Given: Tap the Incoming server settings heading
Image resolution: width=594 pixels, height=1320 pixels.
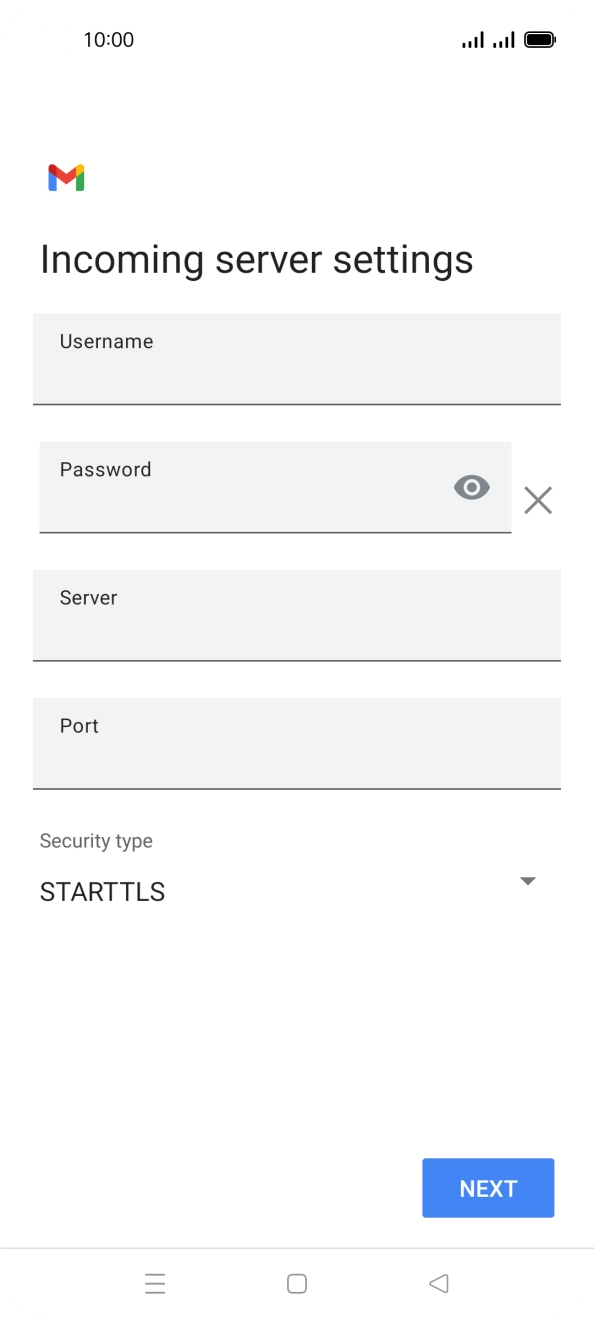Looking at the screenshot, I should coord(257,259).
